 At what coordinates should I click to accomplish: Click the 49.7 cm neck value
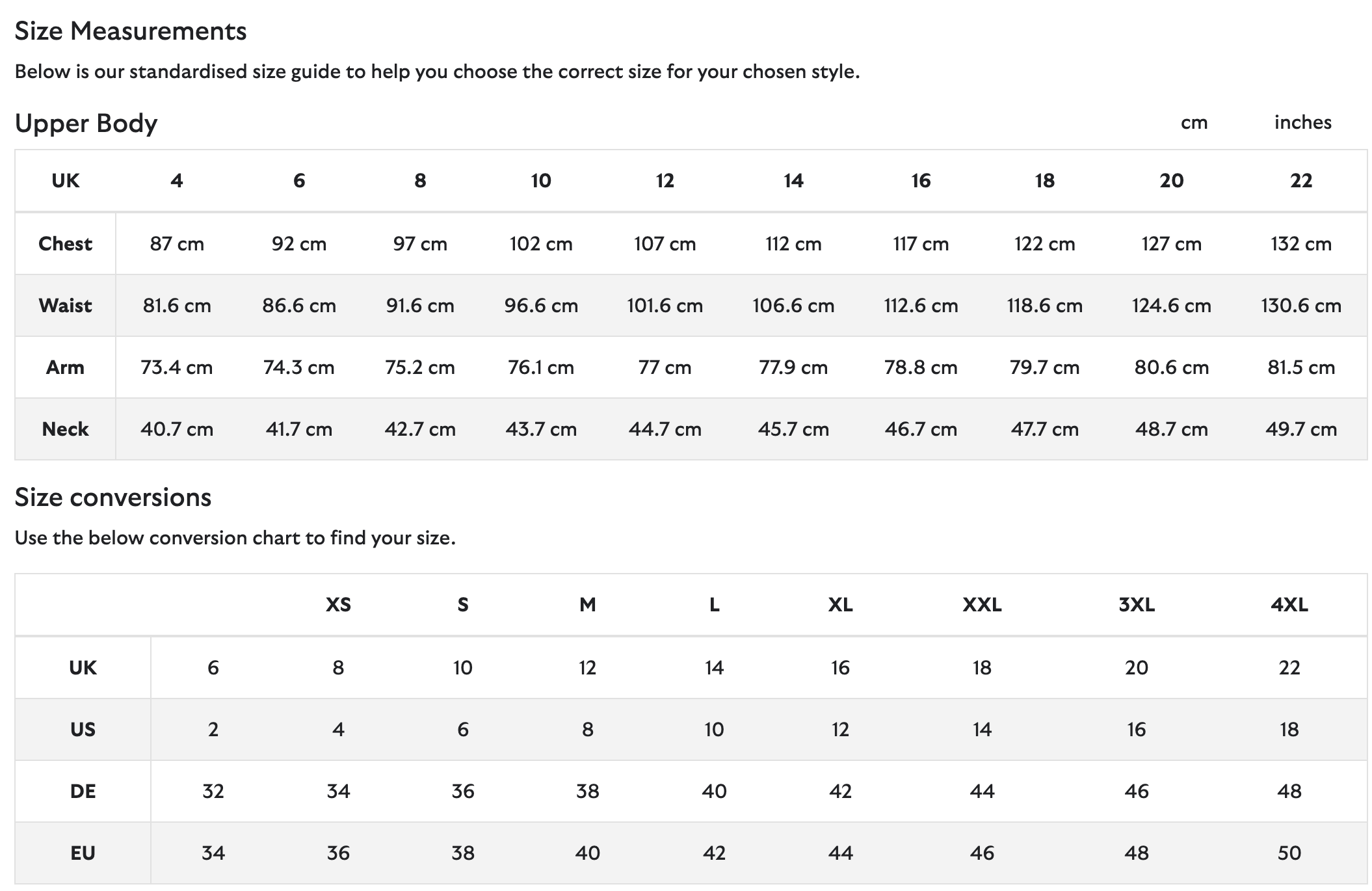[x=1300, y=429]
